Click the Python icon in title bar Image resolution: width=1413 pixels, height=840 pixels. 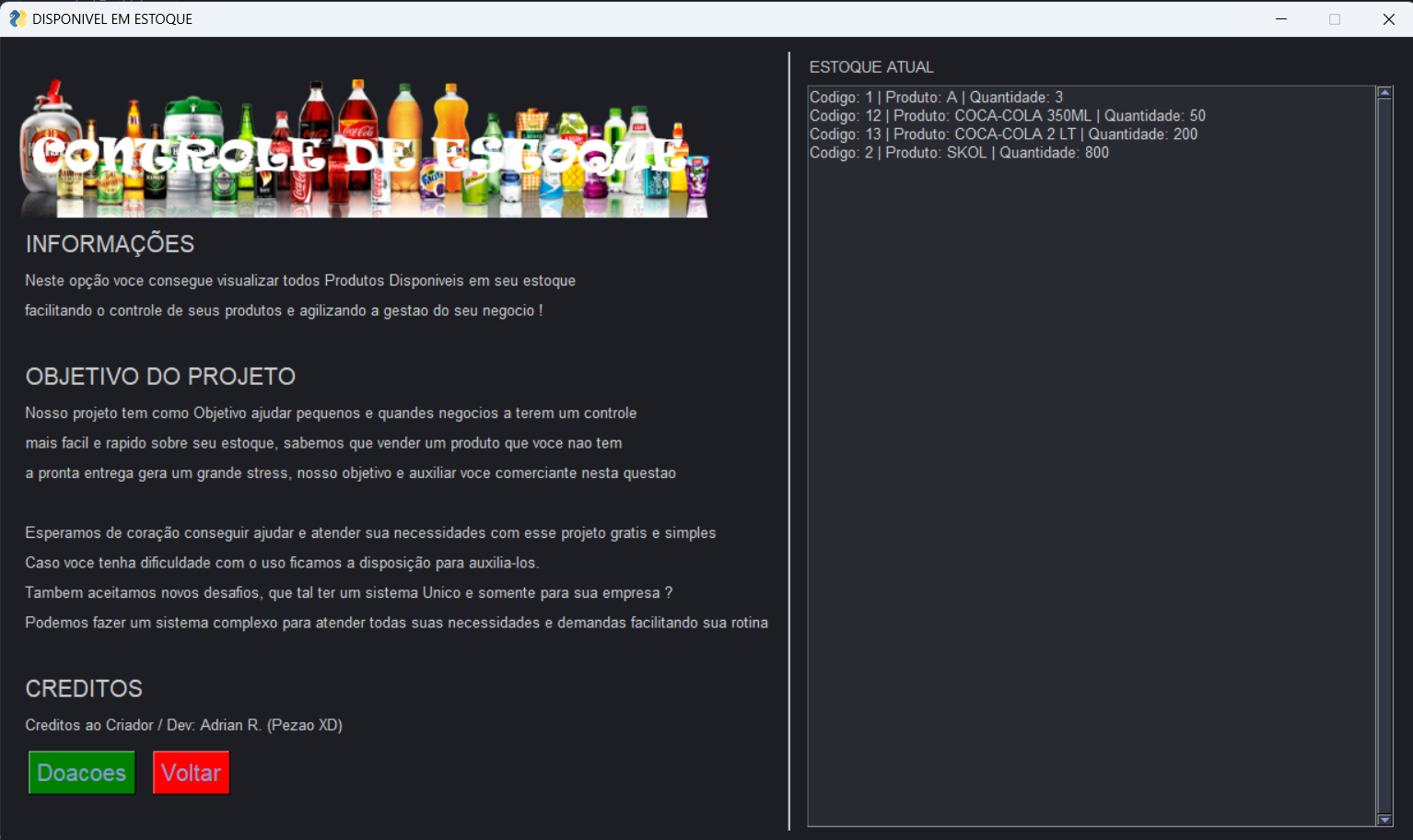[18, 18]
